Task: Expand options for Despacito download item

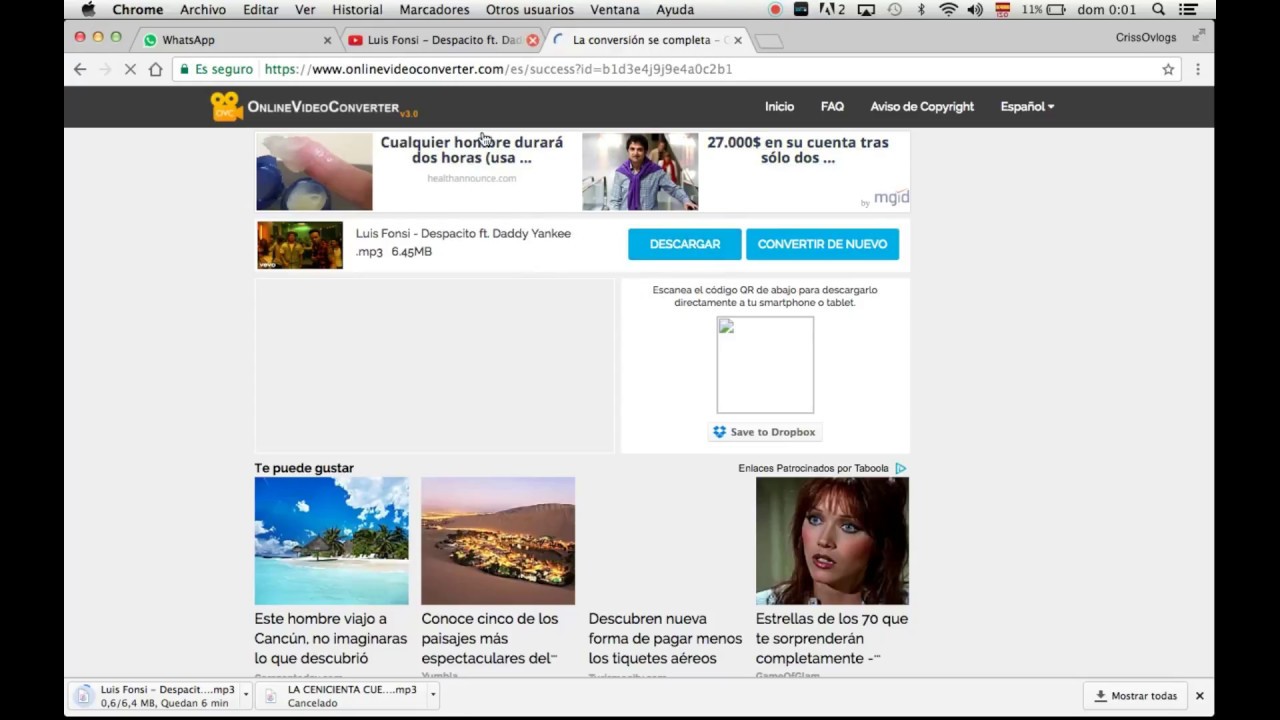Action: tap(245, 695)
